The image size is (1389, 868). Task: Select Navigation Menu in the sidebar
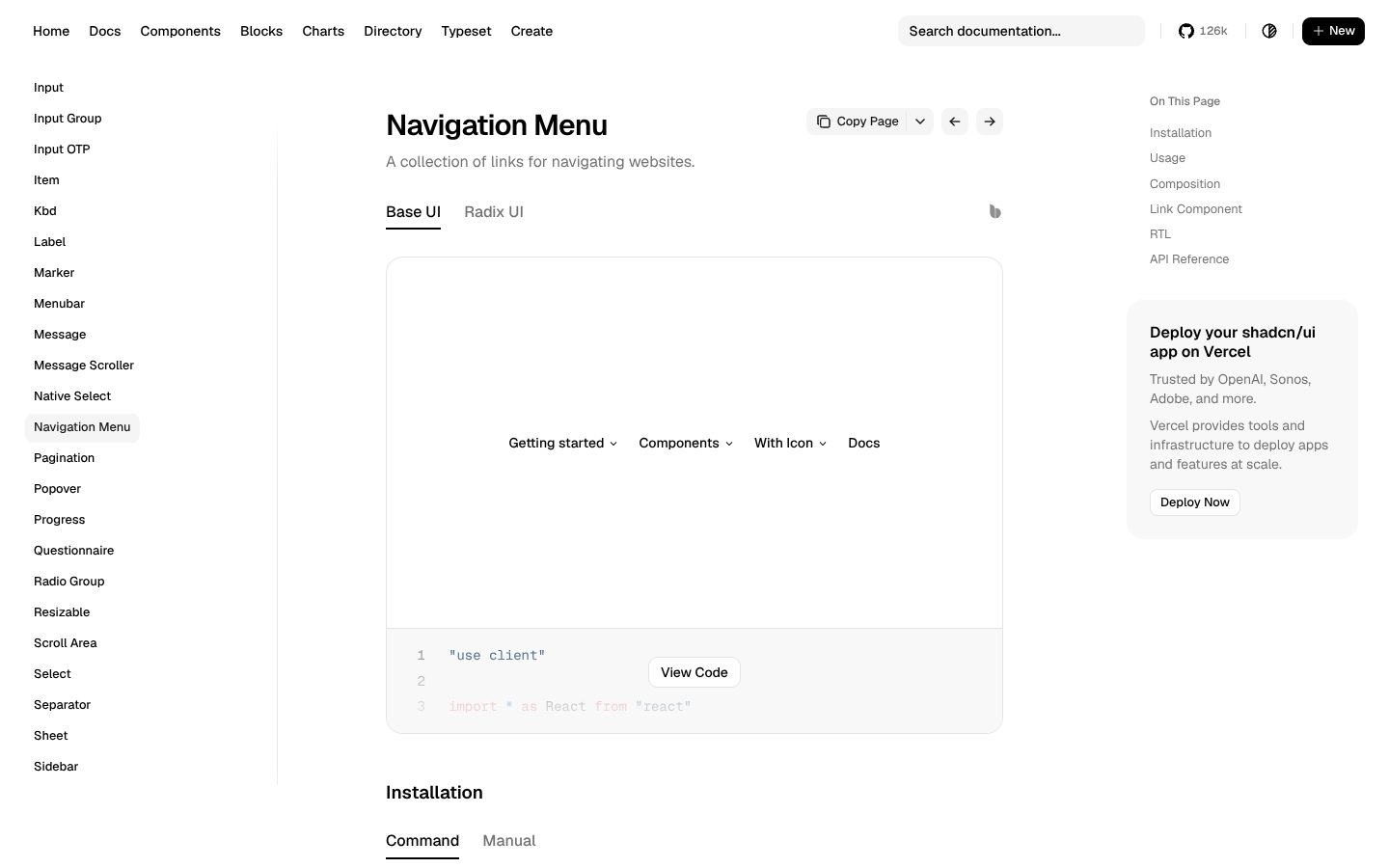pos(82,427)
